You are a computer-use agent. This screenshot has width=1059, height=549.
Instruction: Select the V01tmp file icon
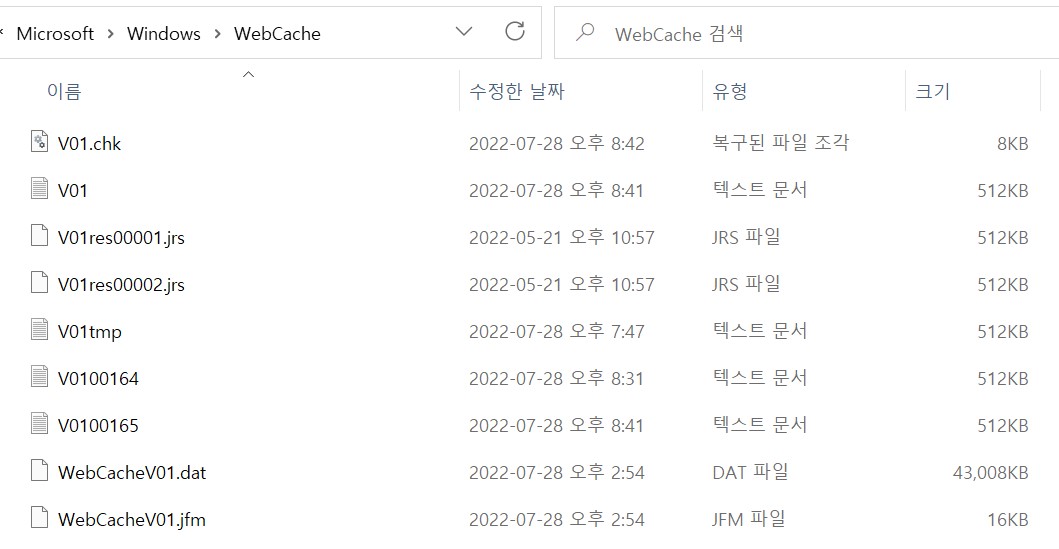point(40,330)
